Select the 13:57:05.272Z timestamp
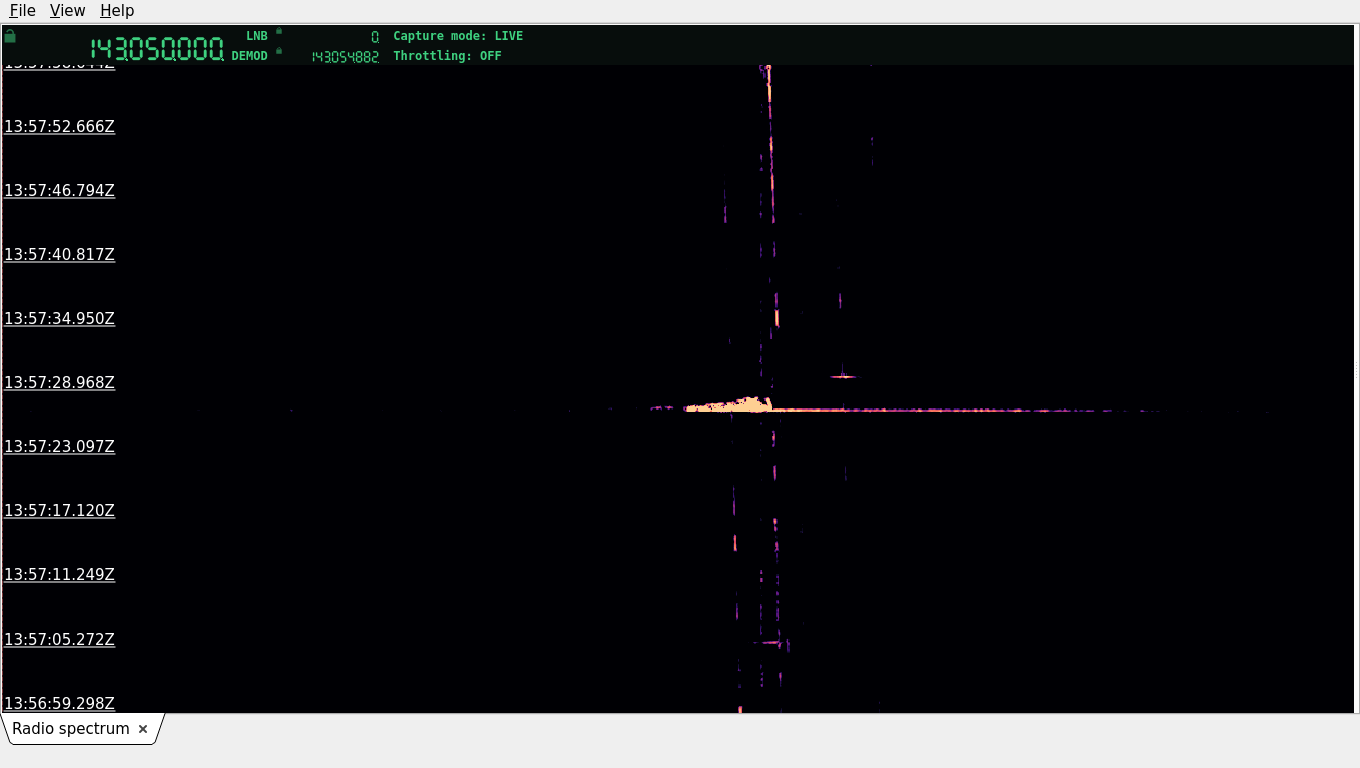Image resolution: width=1360 pixels, height=768 pixels. (x=60, y=640)
